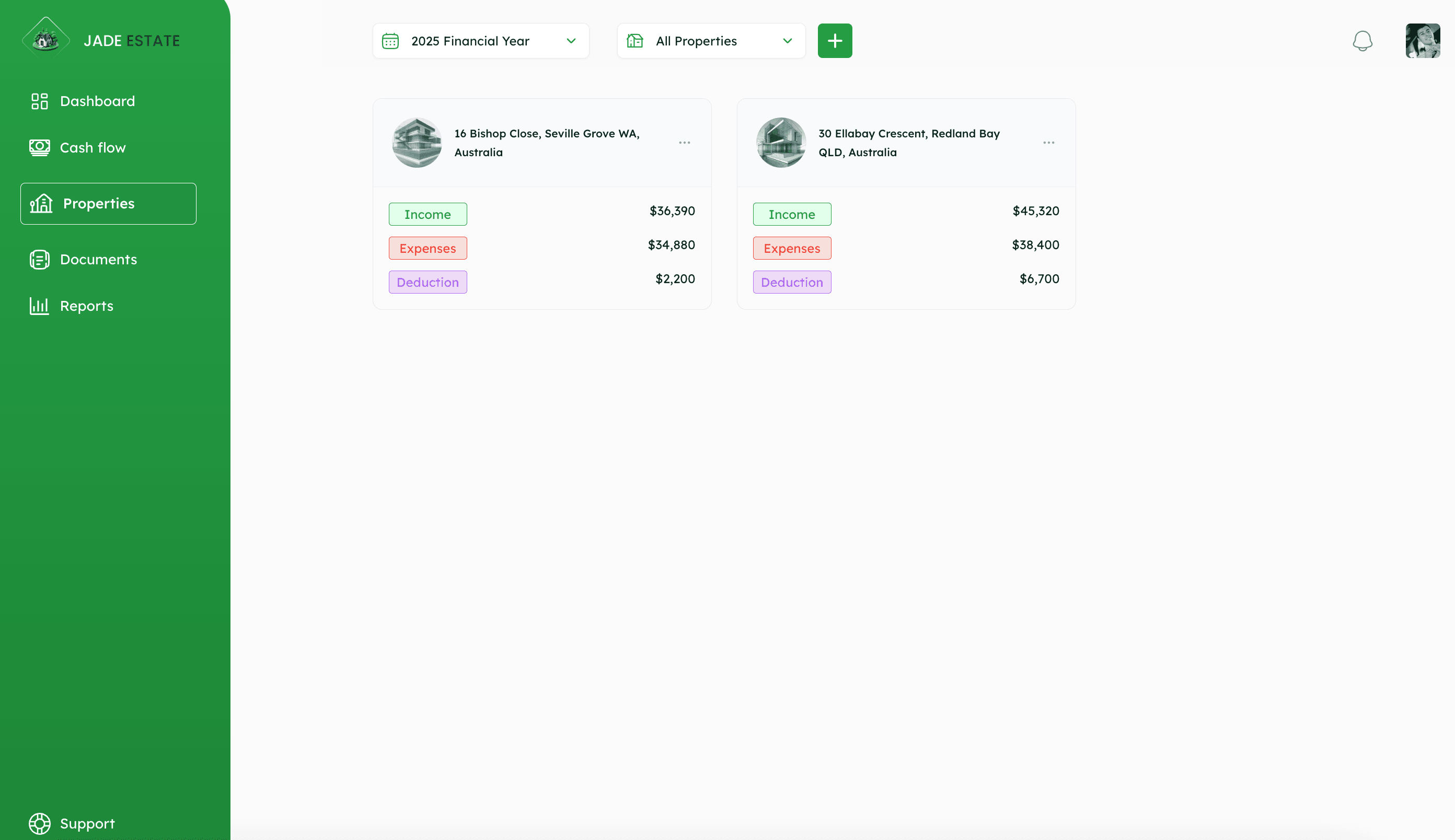Click the Support lifebuoy icon
Image resolution: width=1455 pixels, height=840 pixels.
(x=39, y=823)
